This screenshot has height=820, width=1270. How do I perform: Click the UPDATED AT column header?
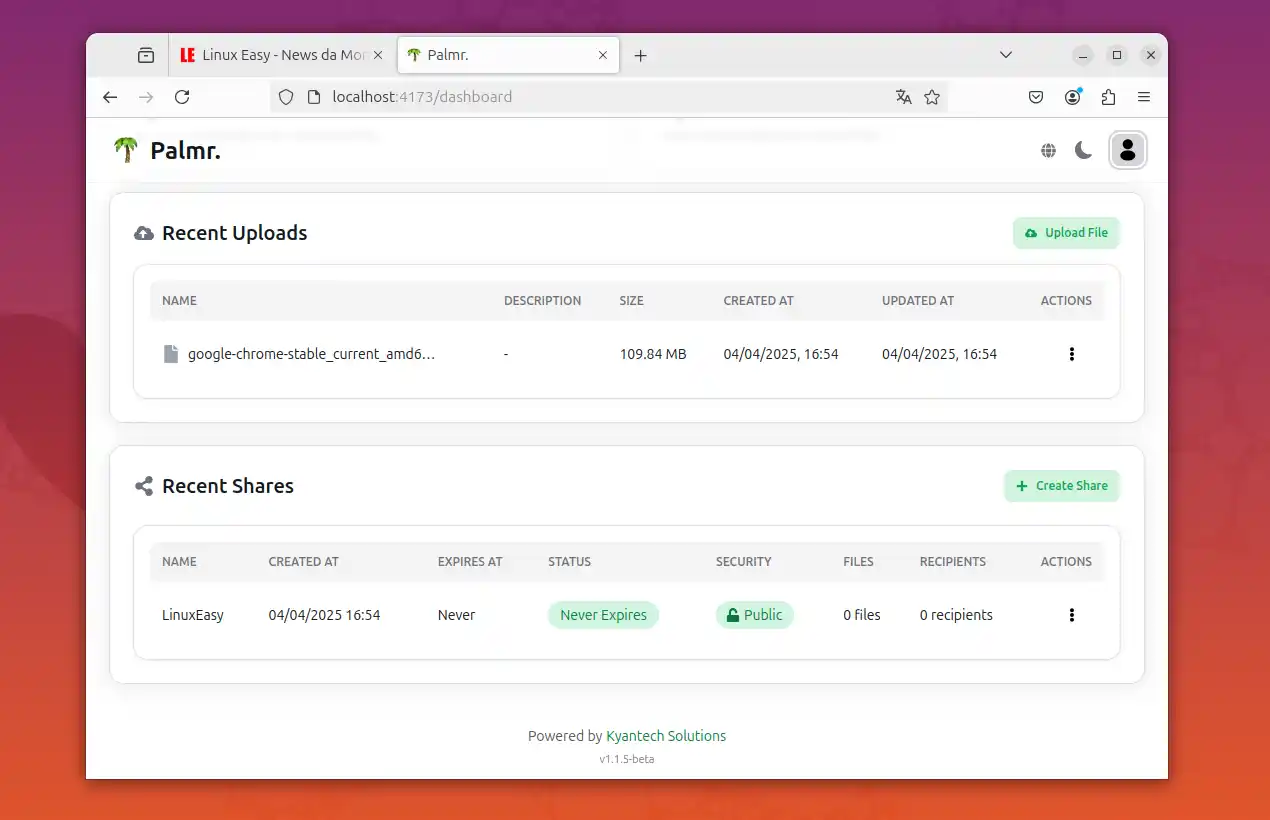(918, 300)
